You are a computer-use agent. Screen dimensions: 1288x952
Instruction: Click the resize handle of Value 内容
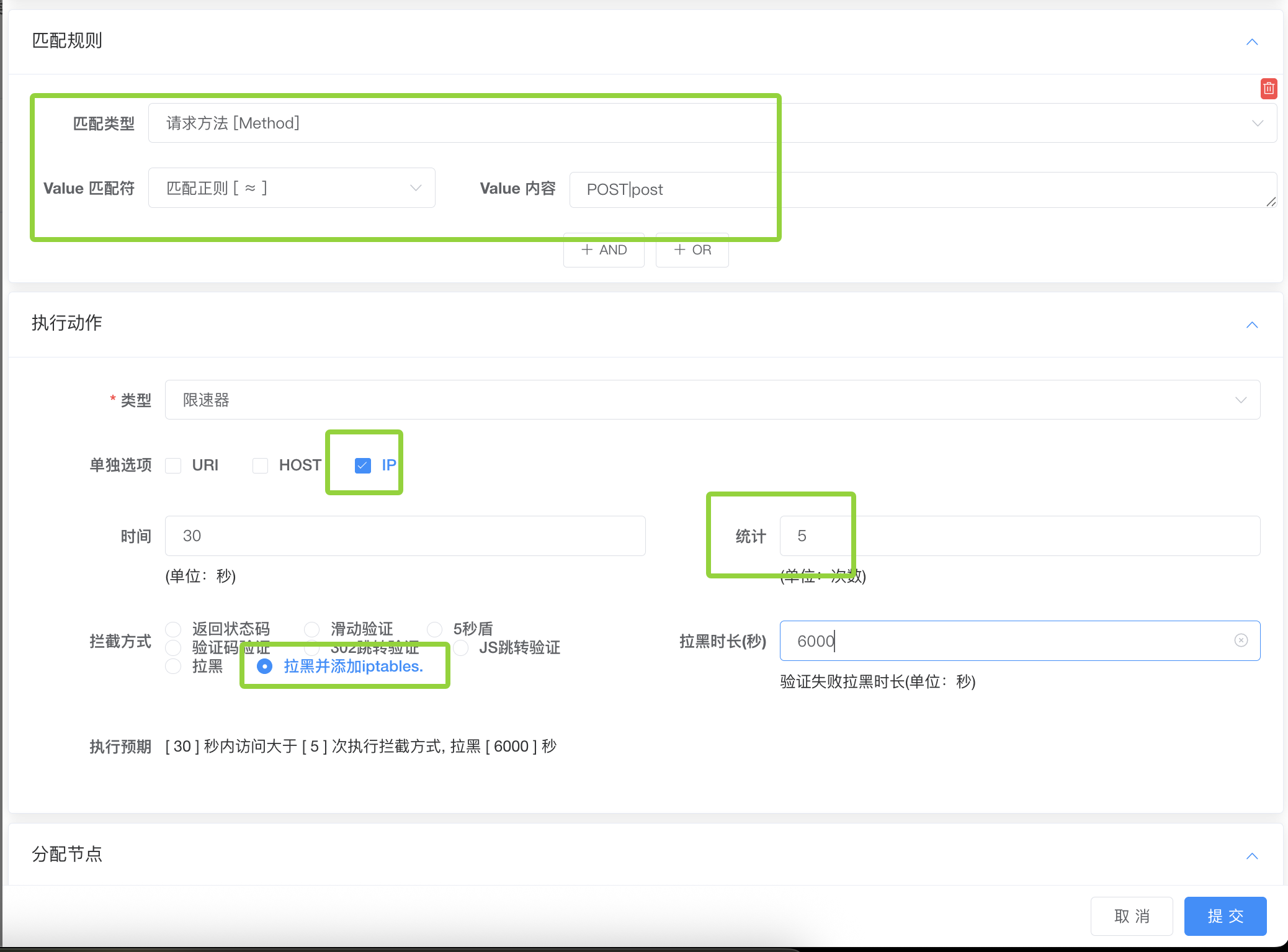(x=1271, y=202)
